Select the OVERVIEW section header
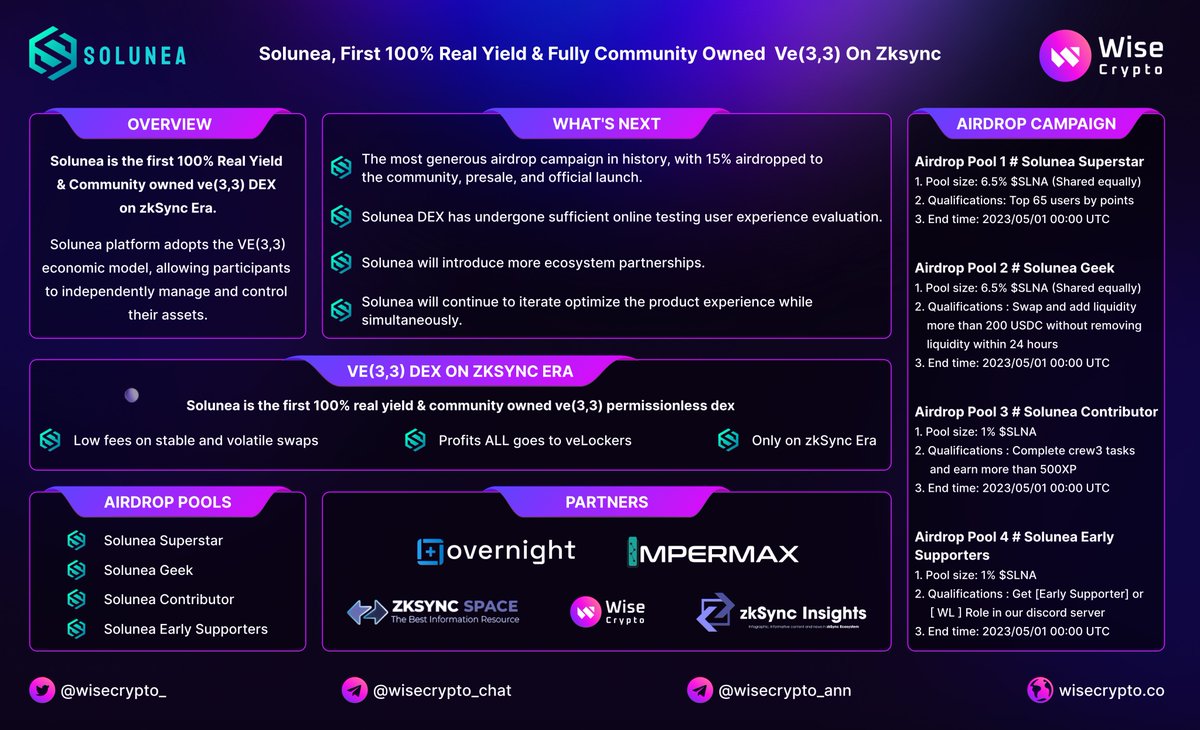The width and height of the screenshot is (1200, 730). click(x=169, y=124)
